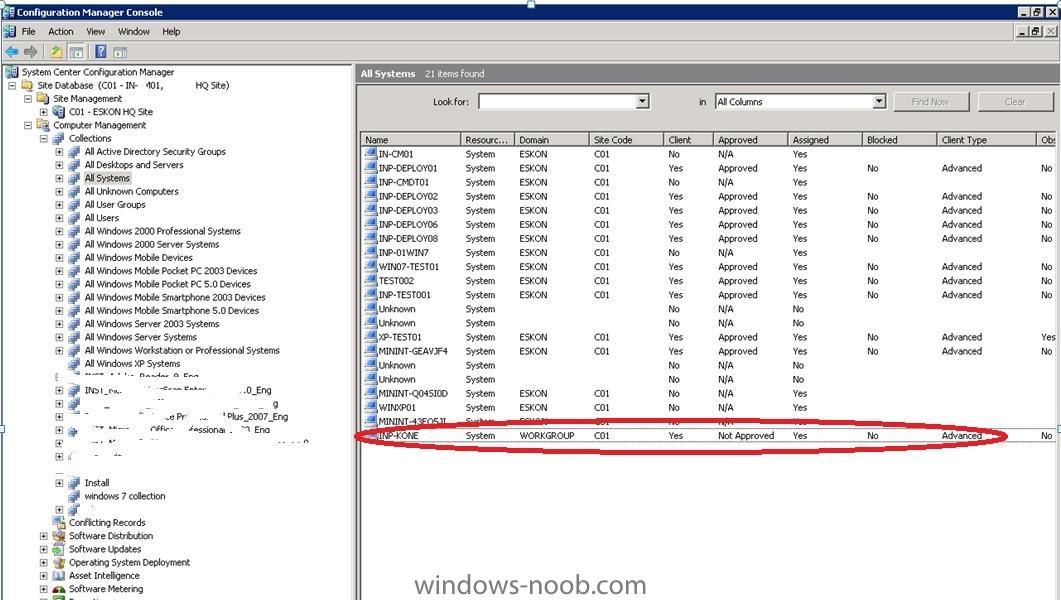Click the Up one level folder icon

(x=56, y=52)
